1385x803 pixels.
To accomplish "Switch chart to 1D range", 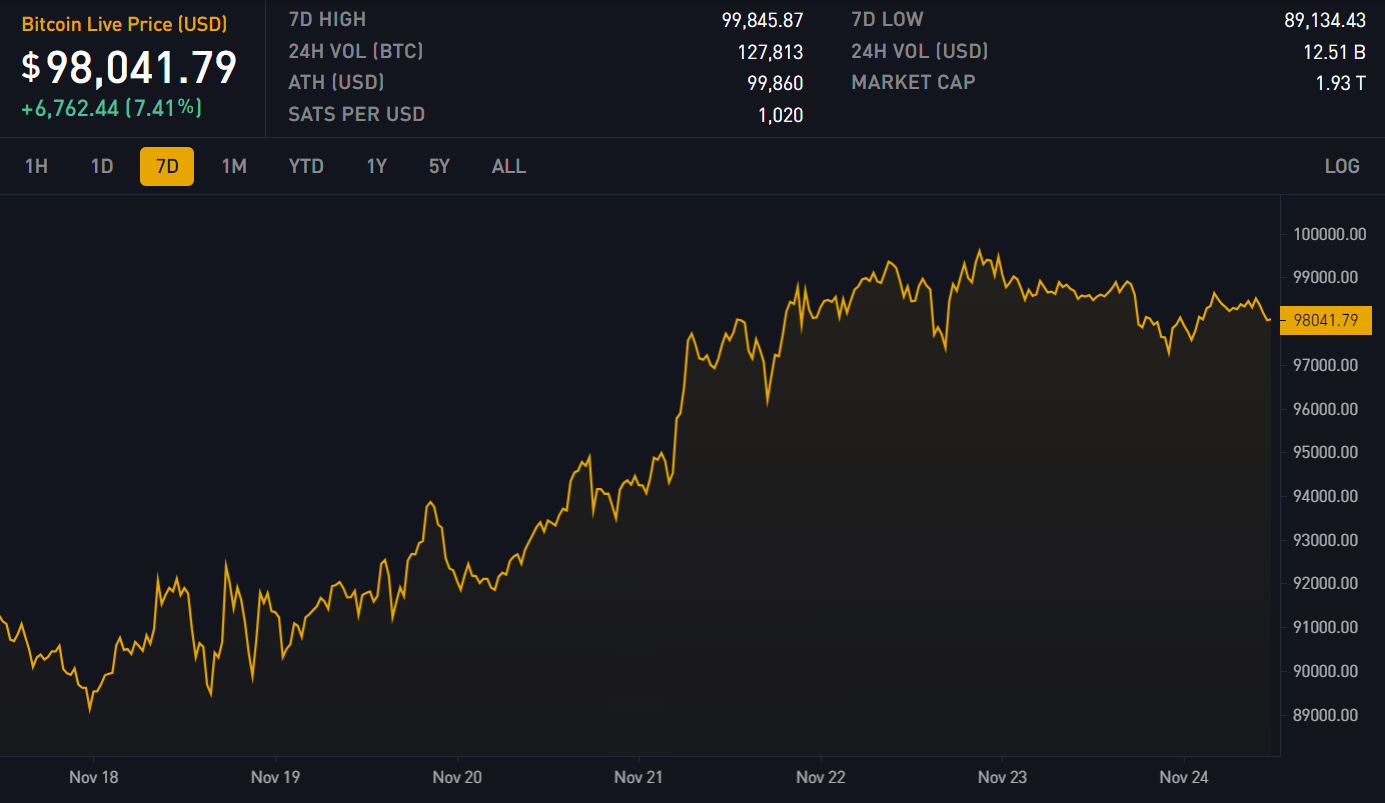I will (x=102, y=166).
